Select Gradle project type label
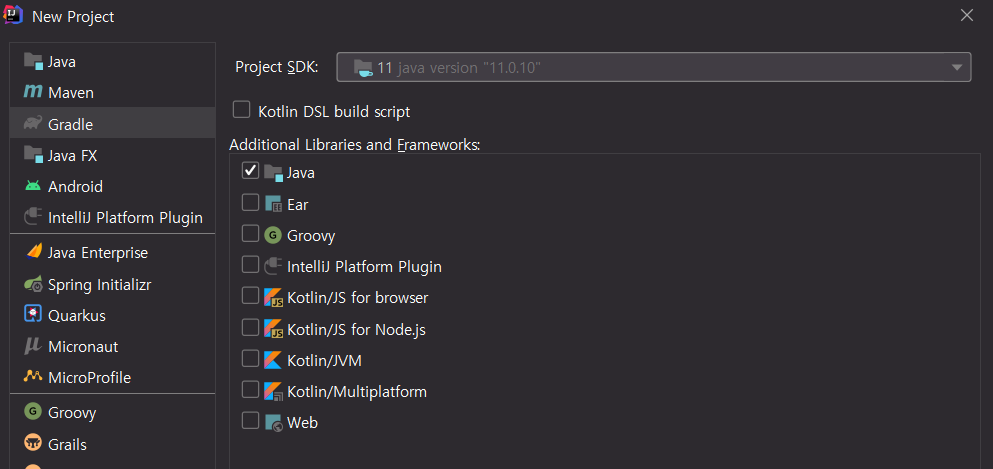 pyautogui.click(x=70, y=125)
